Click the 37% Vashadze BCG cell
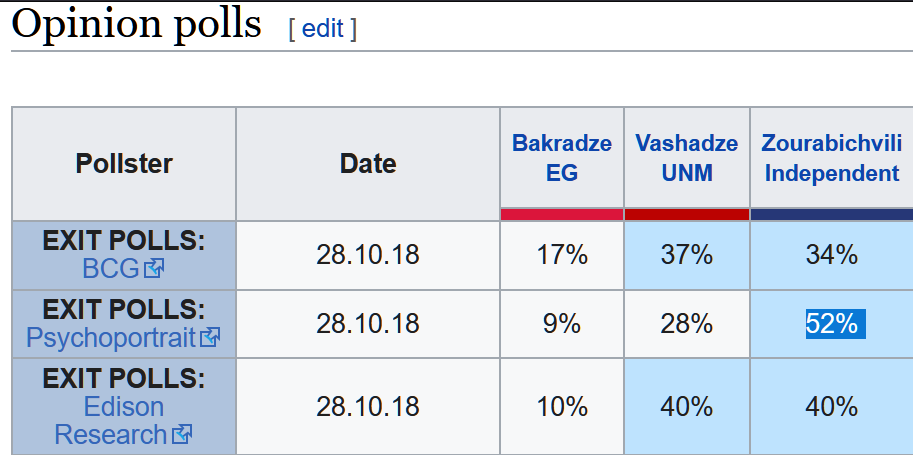This screenshot has width=913, height=455. pos(687,255)
